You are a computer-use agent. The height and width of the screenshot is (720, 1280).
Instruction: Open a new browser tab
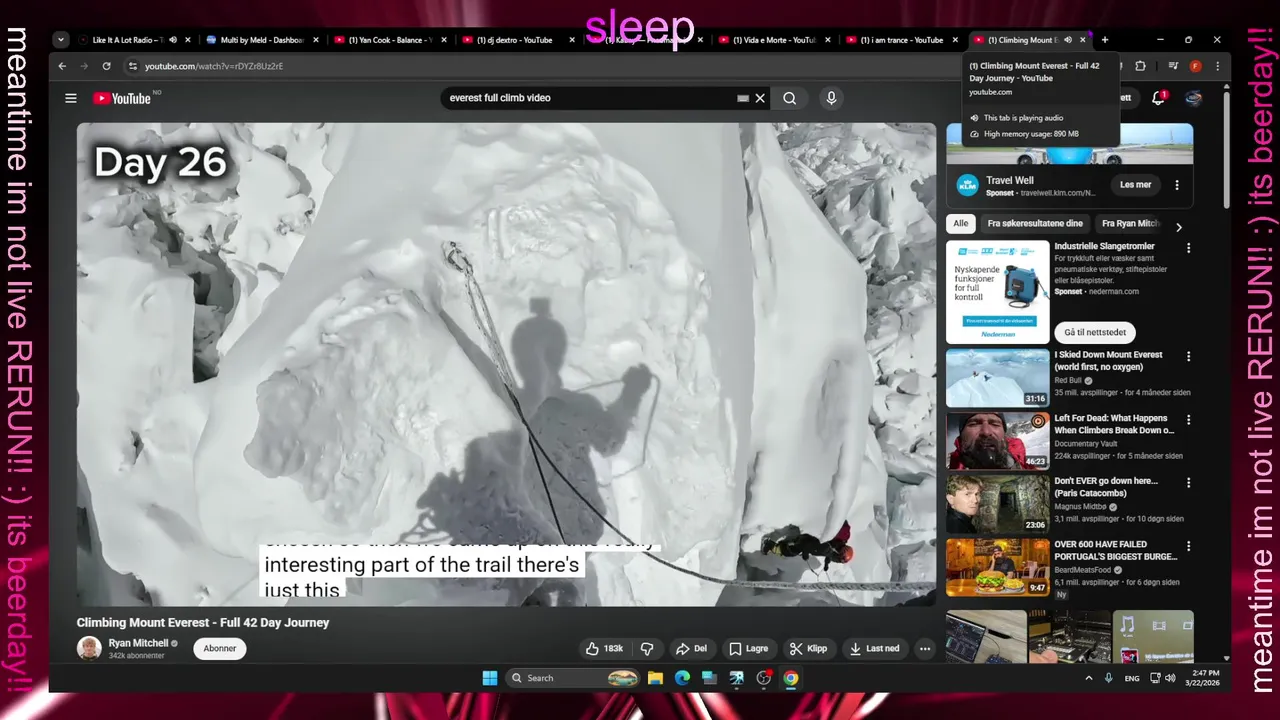tap(1104, 40)
